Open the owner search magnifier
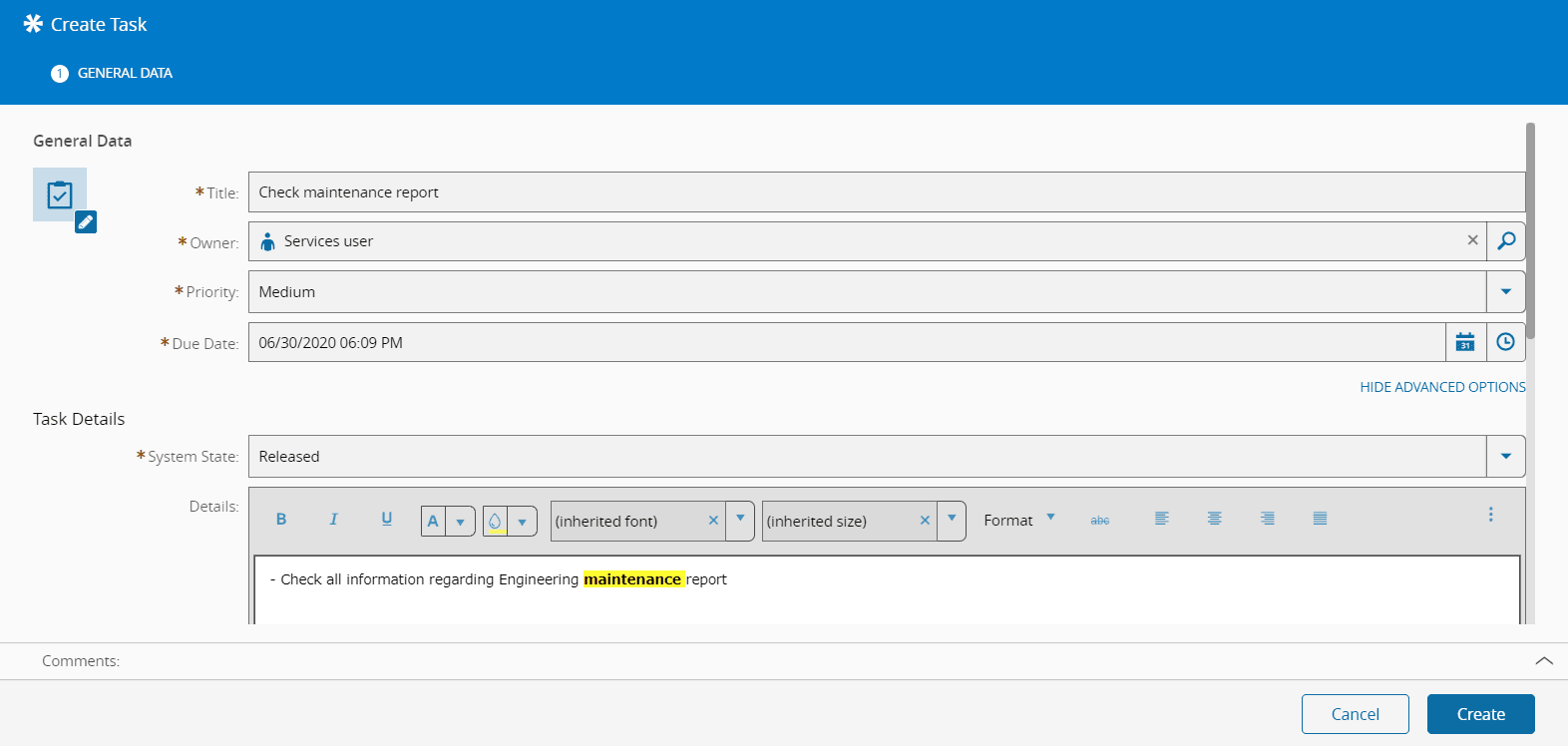This screenshot has width=1568, height=746. tap(1506, 241)
